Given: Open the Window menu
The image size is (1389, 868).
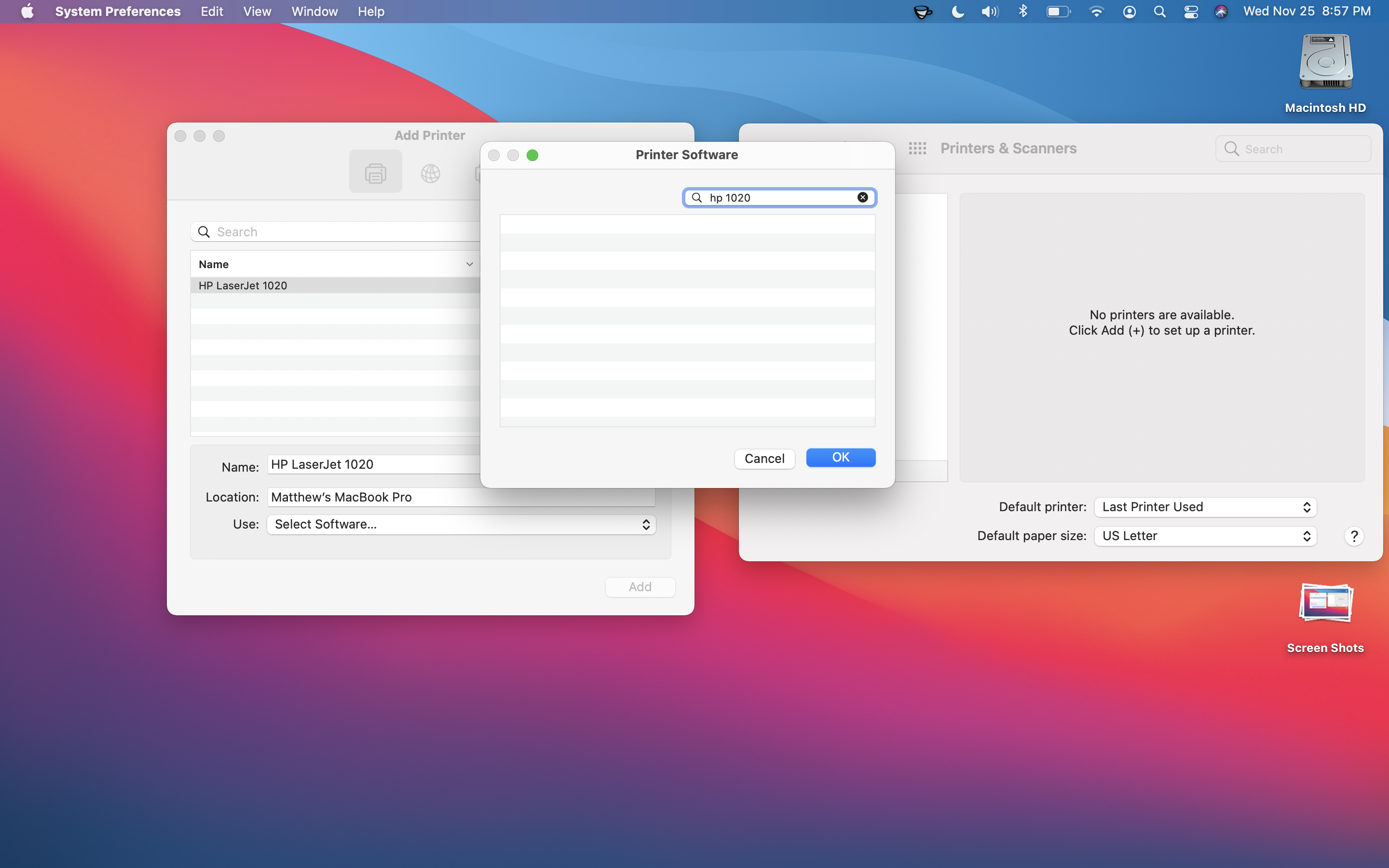Looking at the screenshot, I should click(x=314, y=12).
